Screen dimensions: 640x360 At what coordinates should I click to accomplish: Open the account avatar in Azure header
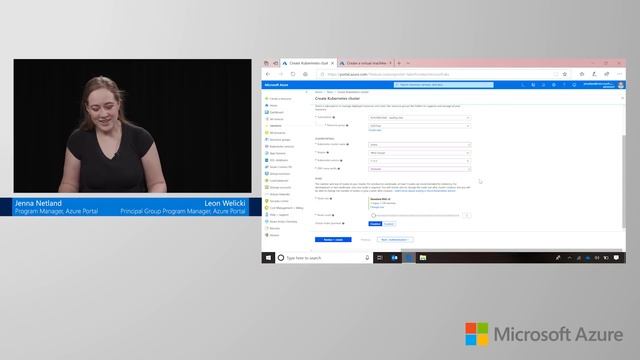pos(621,85)
